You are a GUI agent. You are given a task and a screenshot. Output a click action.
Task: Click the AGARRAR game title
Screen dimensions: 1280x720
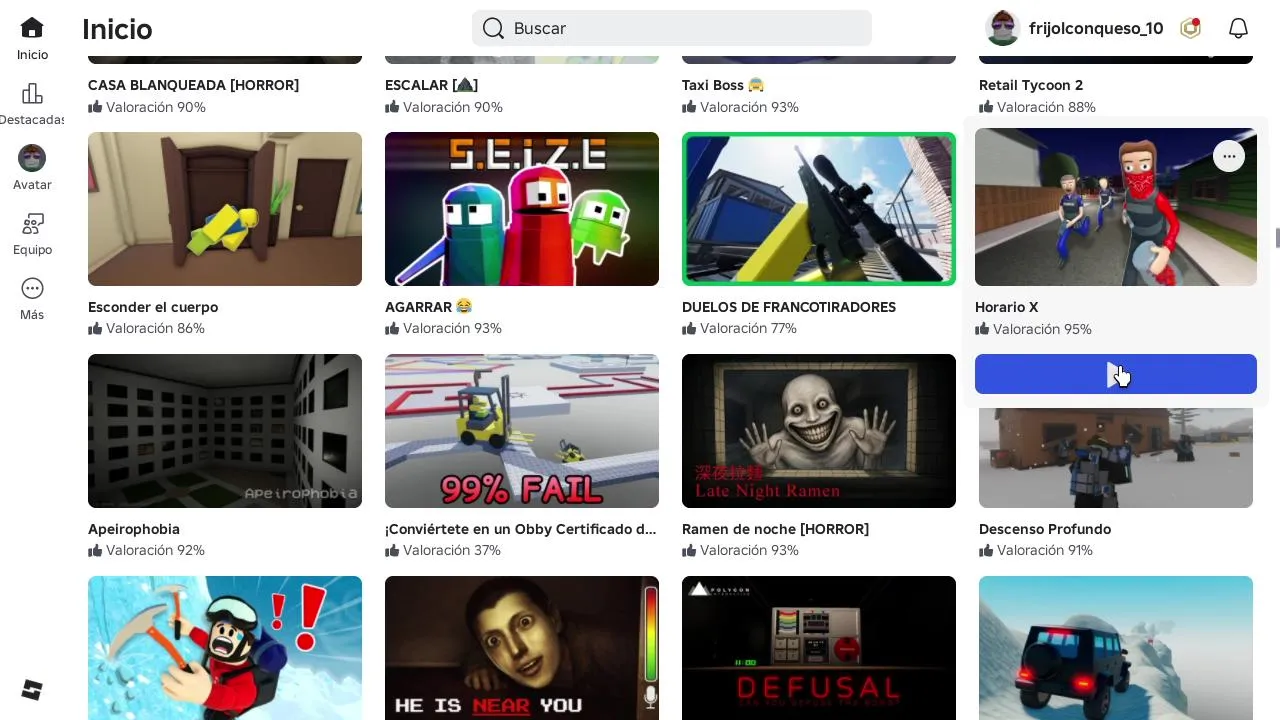pyautogui.click(x=428, y=307)
